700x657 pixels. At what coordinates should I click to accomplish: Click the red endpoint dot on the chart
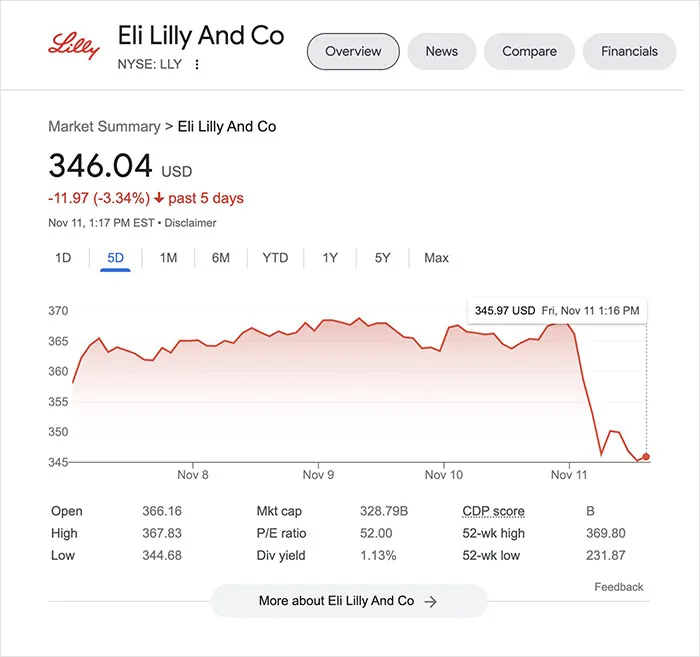(x=646, y=457)
